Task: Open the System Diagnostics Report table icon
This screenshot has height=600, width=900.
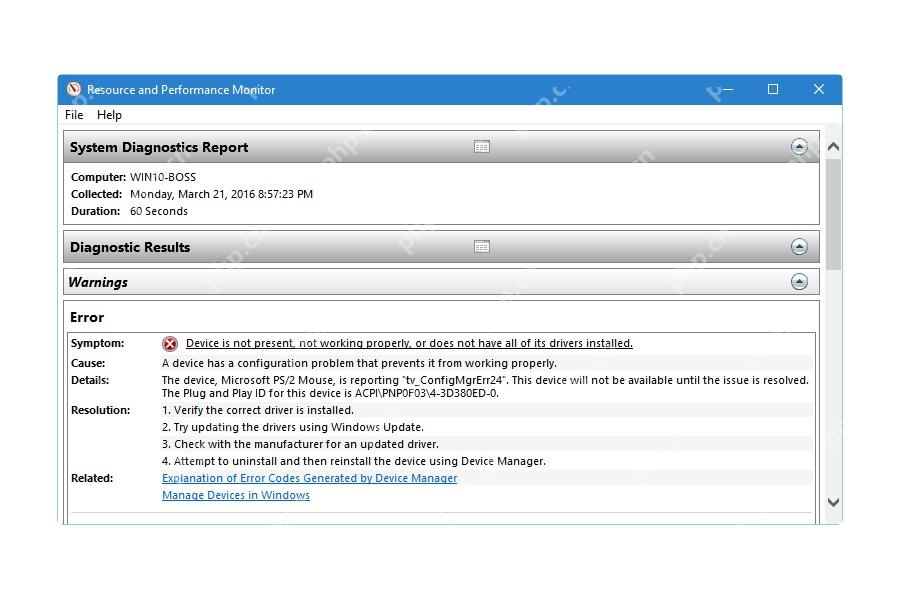Action: click(482, 147)
